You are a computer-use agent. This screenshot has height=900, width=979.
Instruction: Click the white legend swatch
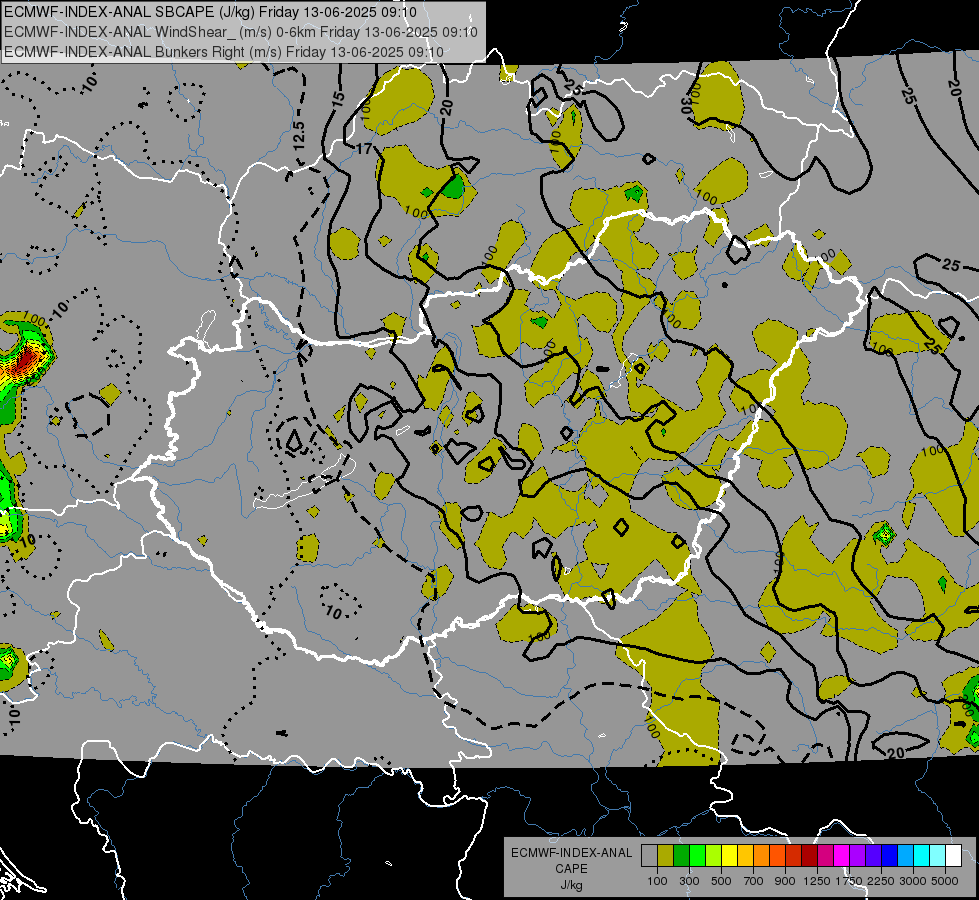click(953, 856)
